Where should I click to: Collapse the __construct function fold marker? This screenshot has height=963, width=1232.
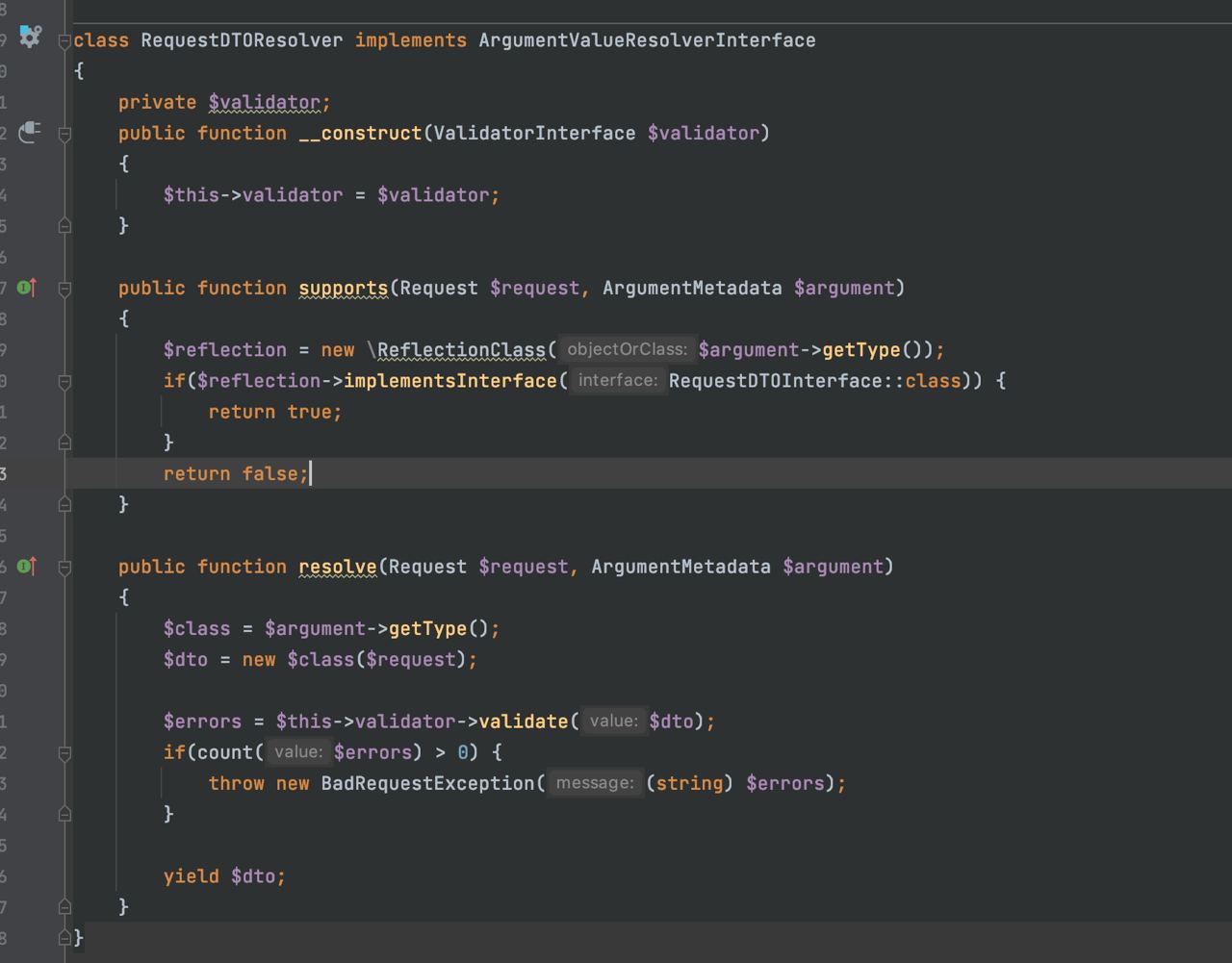click(x=64, y=134)
